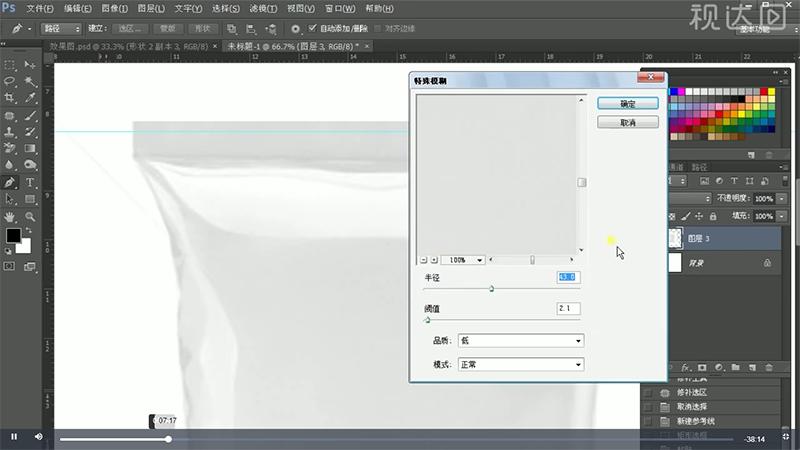
Task: Open the 图层(L) menu
Action: [148, 8]
